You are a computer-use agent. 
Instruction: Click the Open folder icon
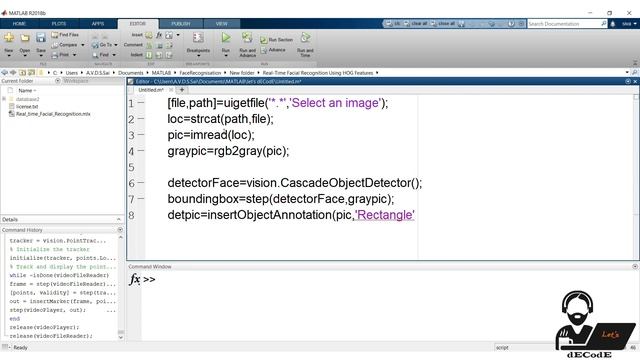pos(25,38)
